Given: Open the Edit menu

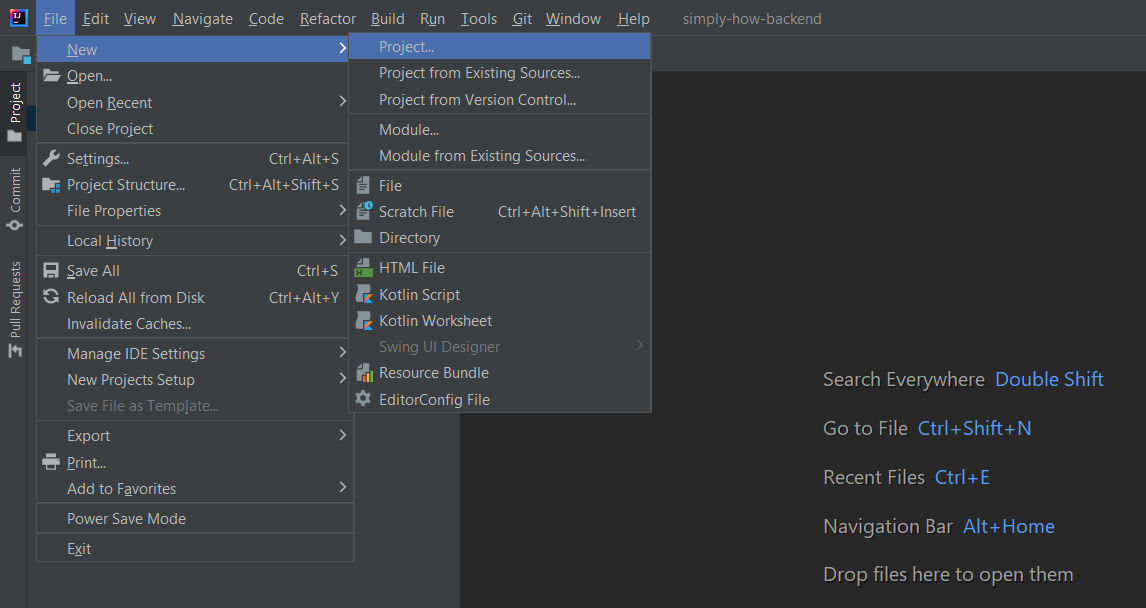Looking at the screenshot, I should (x=96, y=18).
